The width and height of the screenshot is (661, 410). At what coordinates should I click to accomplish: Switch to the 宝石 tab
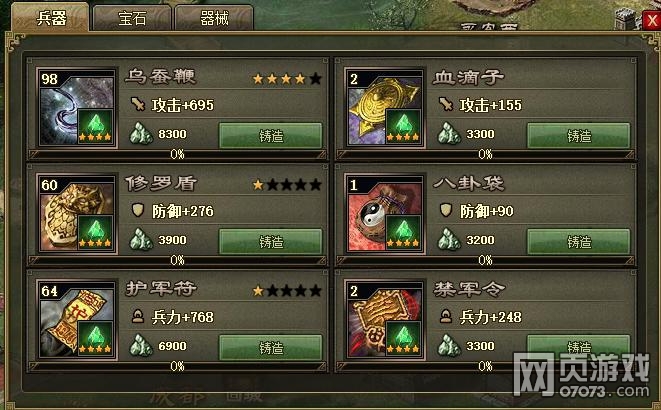click(132, 19)
